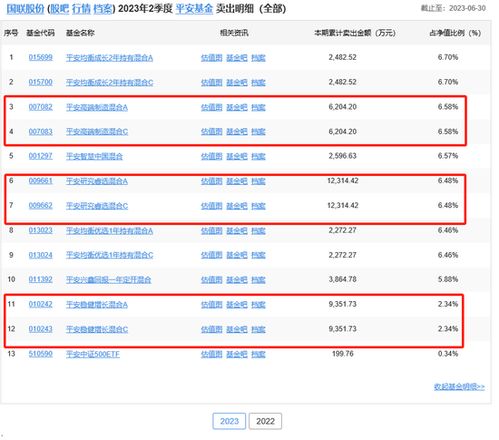Open fund code 010242
Viewport: 499px width, 440px height.
(x=41, y=304)
